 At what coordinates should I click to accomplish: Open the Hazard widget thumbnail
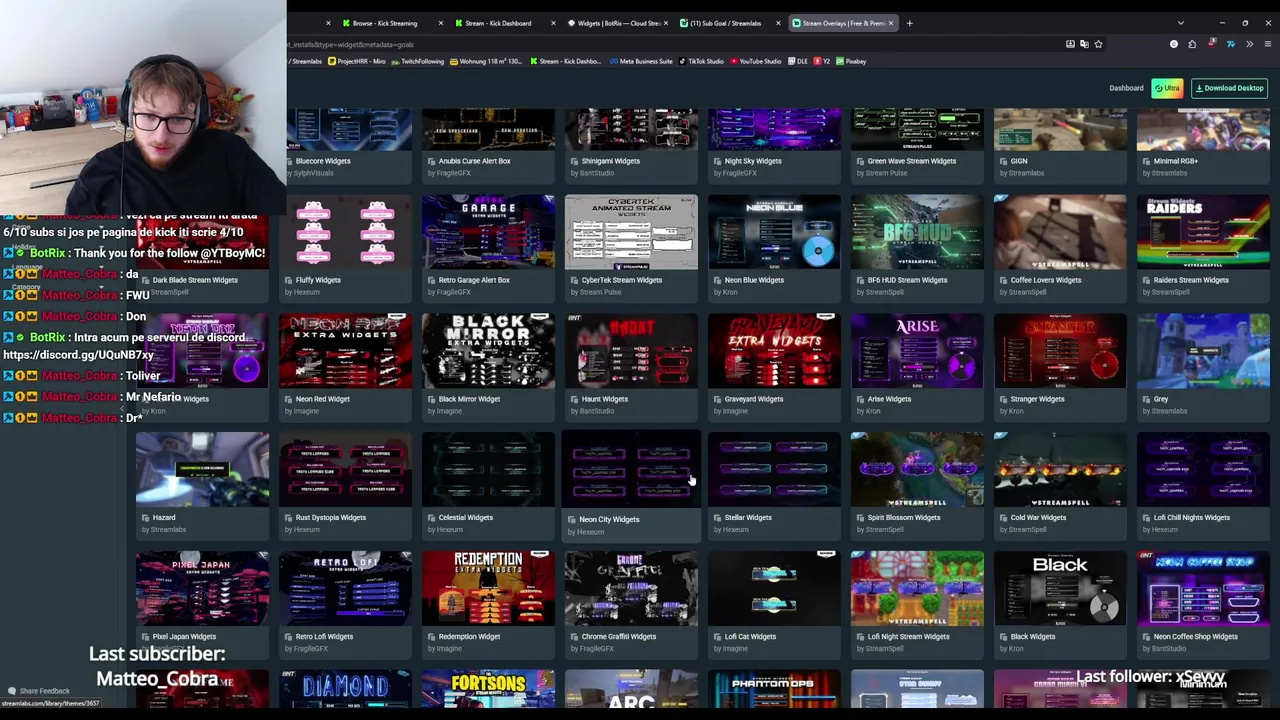click(x=202, y=470)
